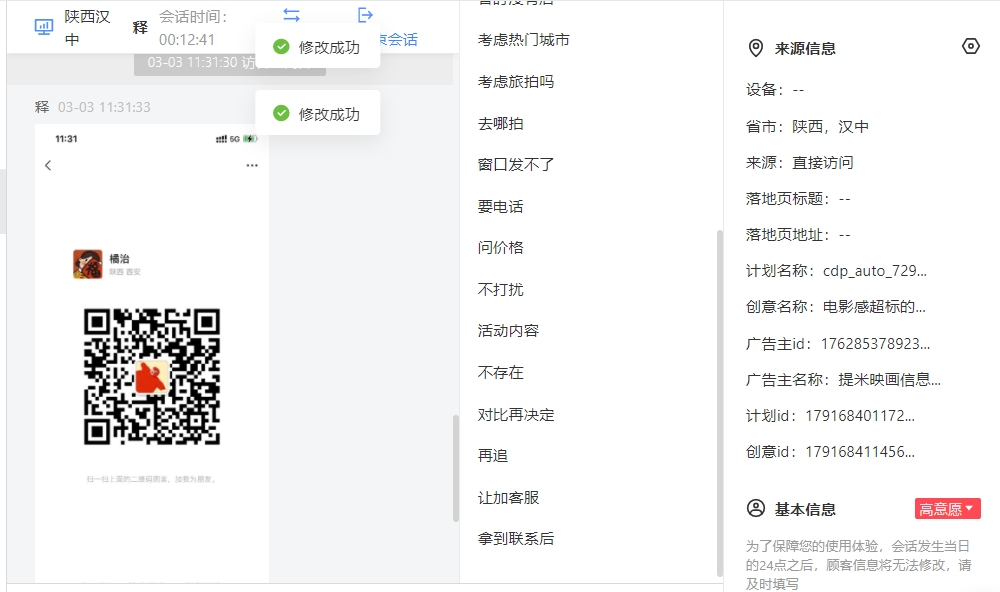This screenshot has width=1000, height=592.
Task: Select quick reply 拿到联系后
Action: tap(516, 538)
